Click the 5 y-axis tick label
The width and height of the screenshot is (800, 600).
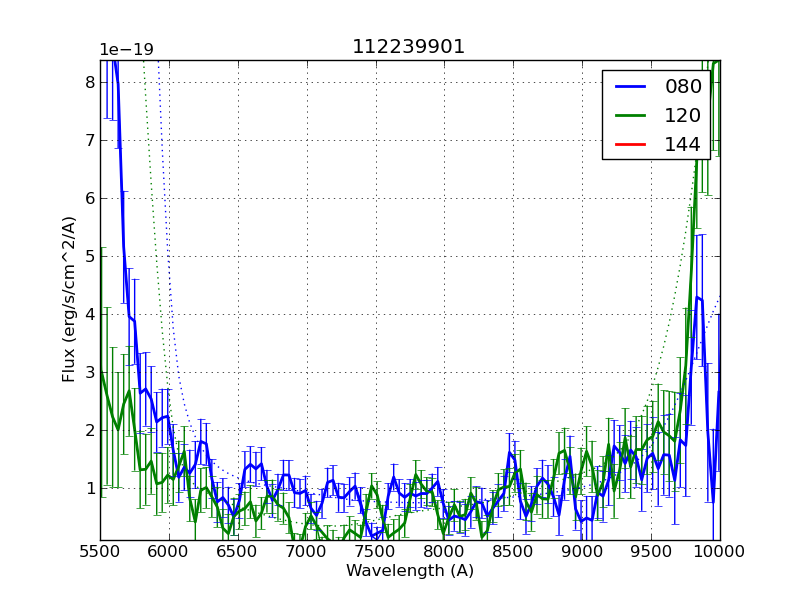tap(90, 256)
